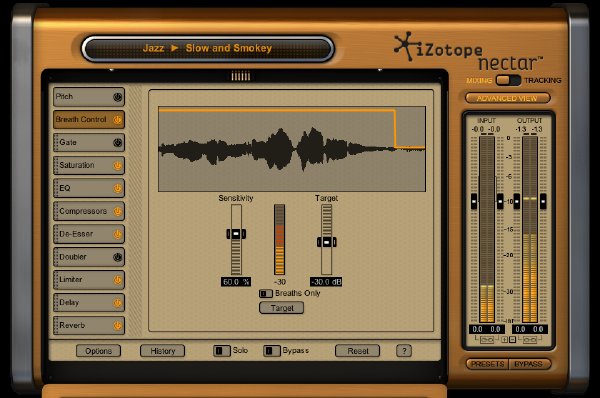Click the output peak -1.3 readout

[x=529, y=129]
